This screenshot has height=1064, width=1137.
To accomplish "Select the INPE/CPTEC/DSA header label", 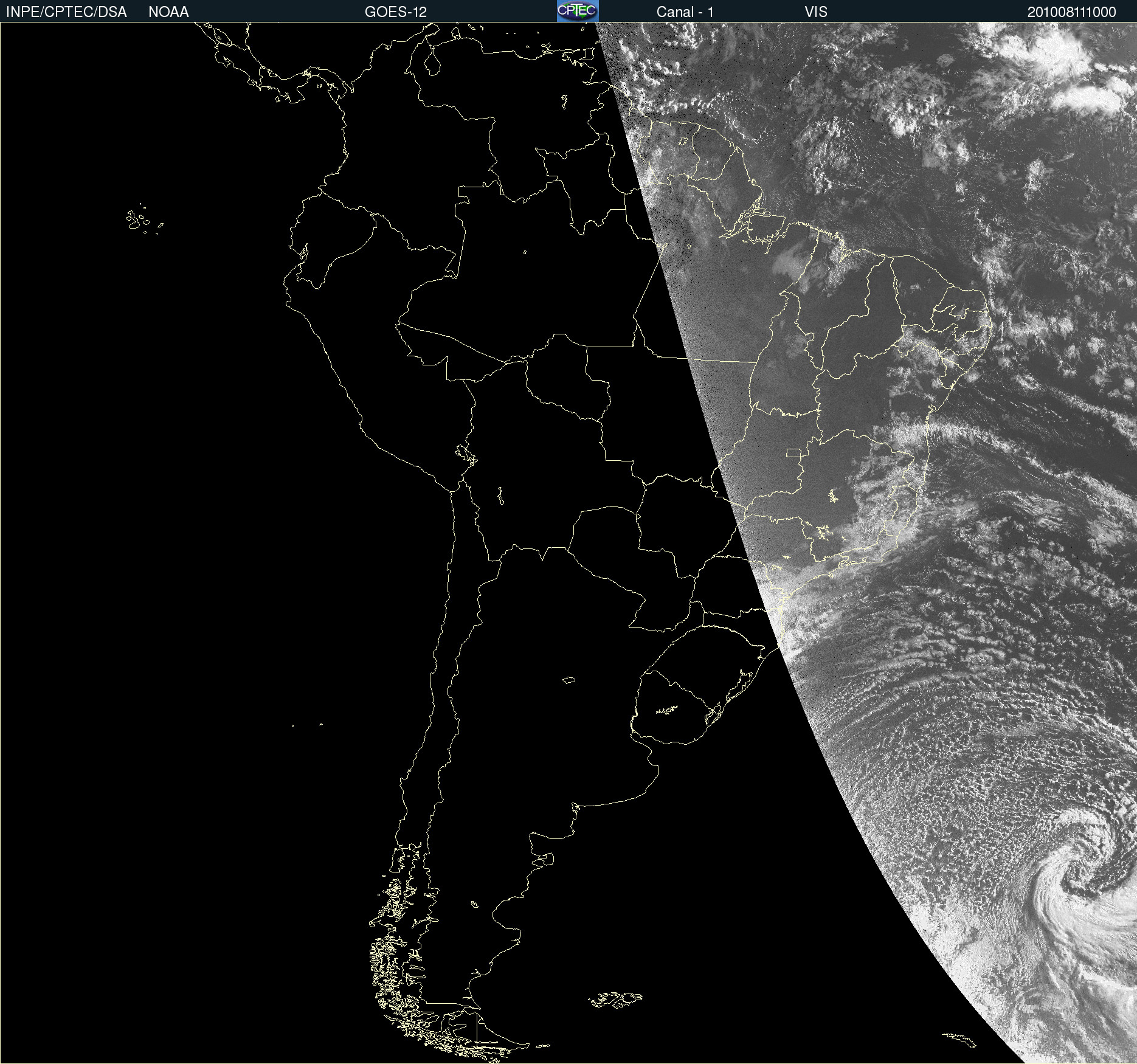I will pyautogui.click(x=66, y=12).
